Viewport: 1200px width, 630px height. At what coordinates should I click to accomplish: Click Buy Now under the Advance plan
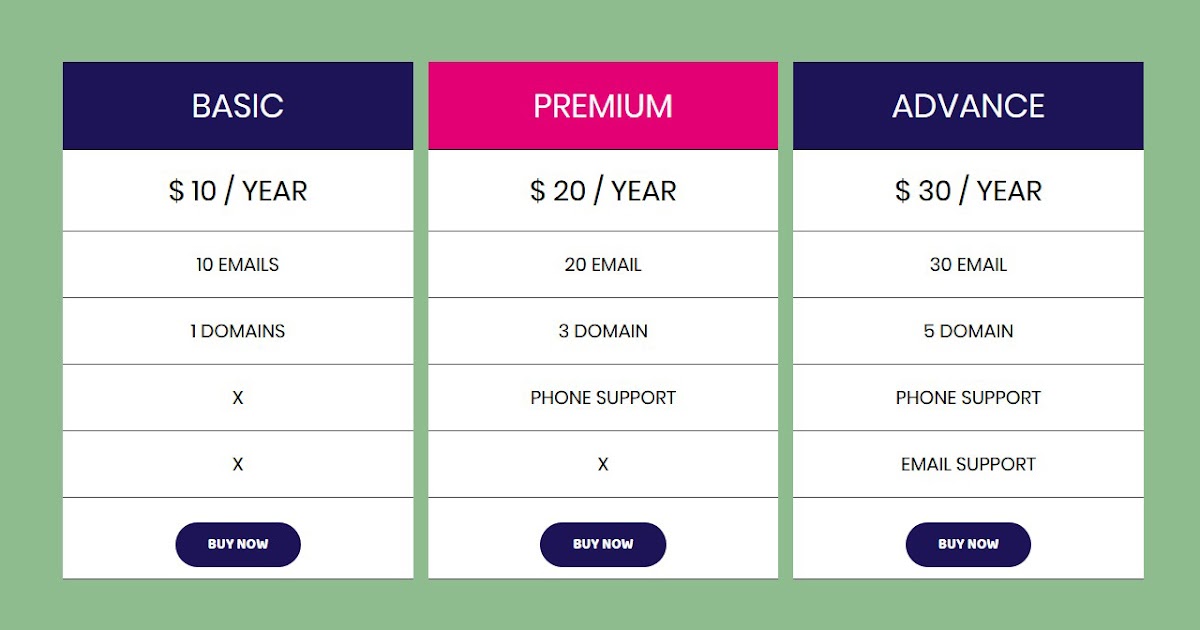coord(968,544)
